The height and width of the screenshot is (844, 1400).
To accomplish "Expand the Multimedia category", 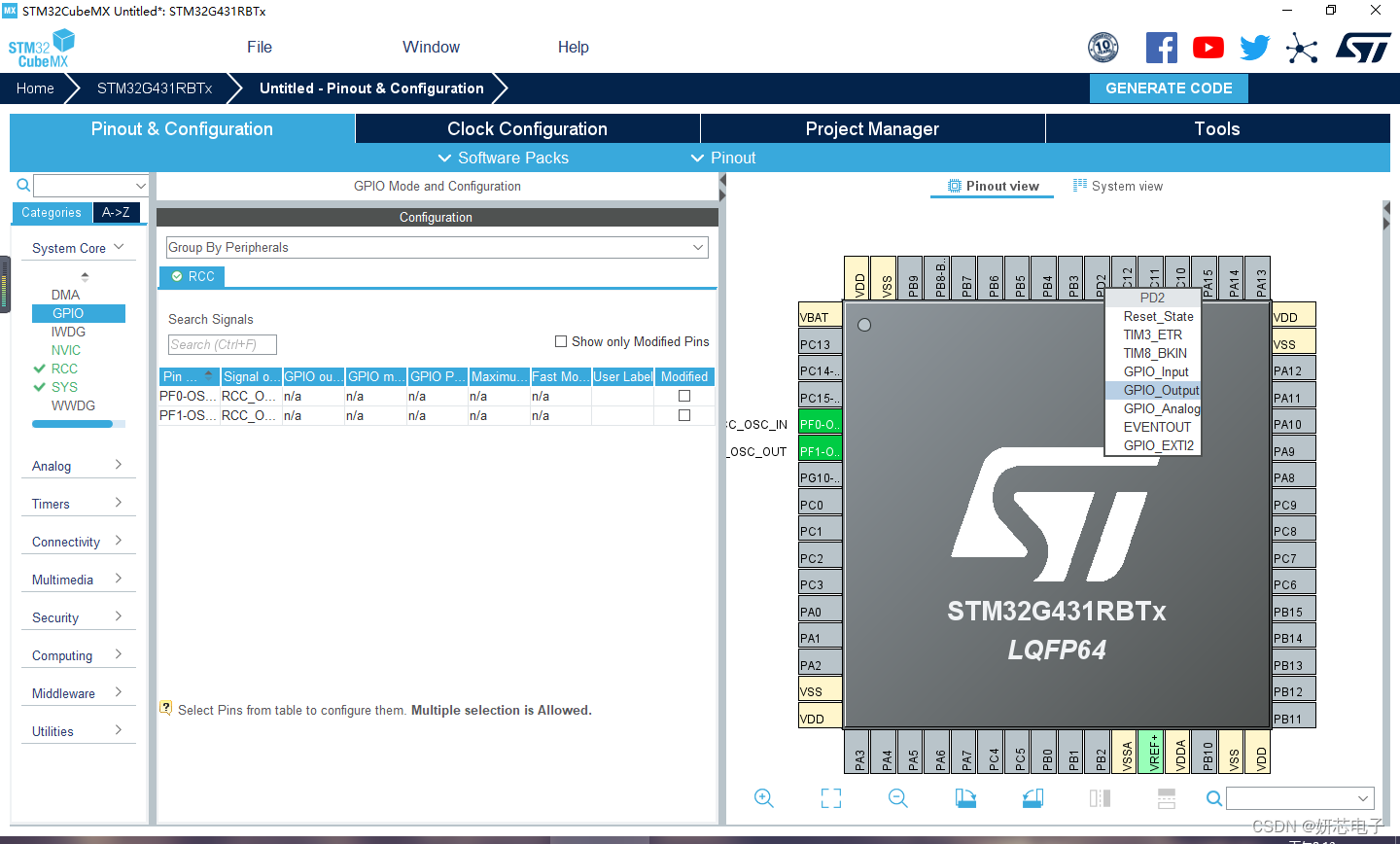I will [78, 580].
